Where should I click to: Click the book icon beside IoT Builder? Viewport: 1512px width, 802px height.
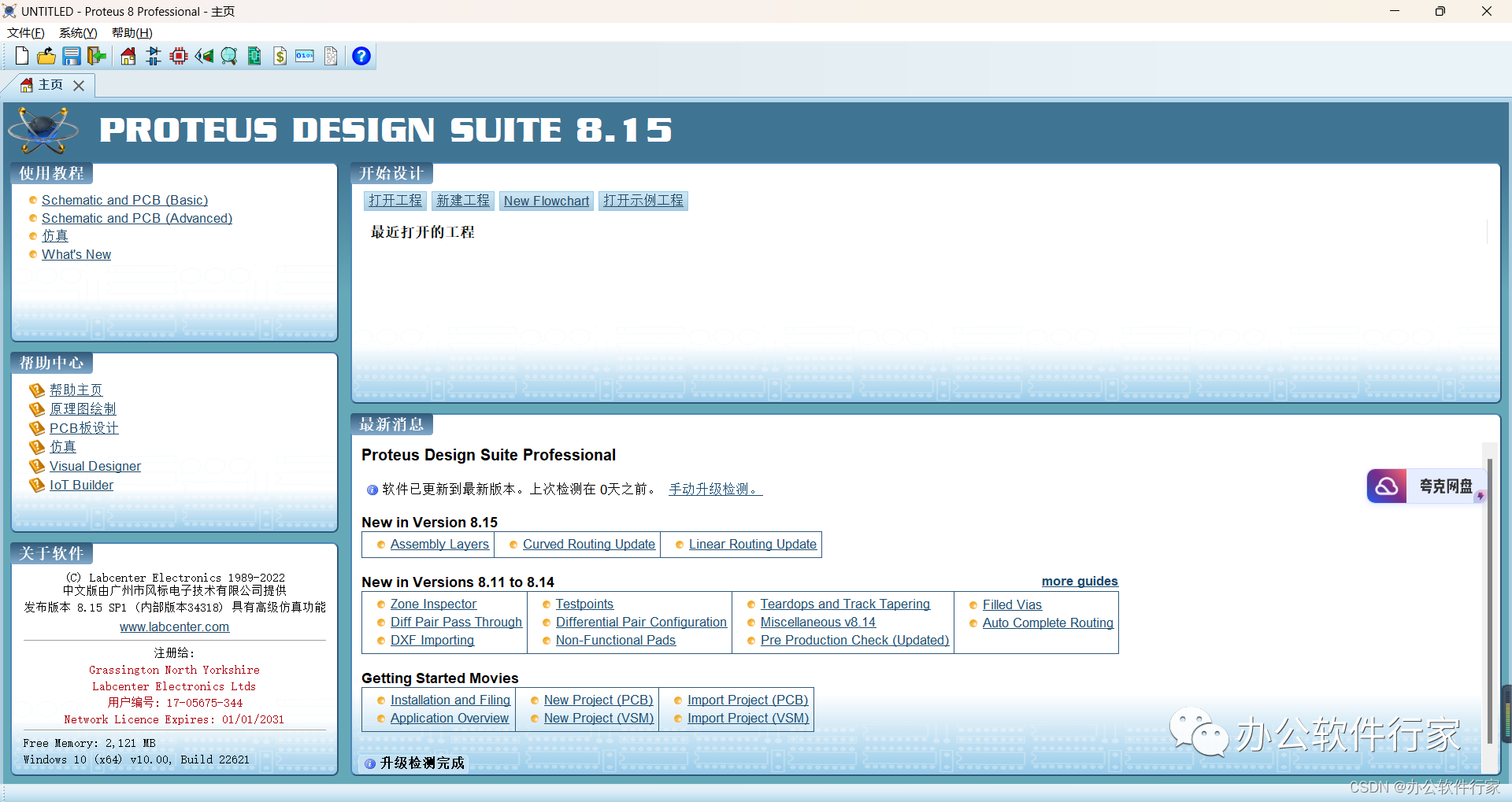click(36, 485)
